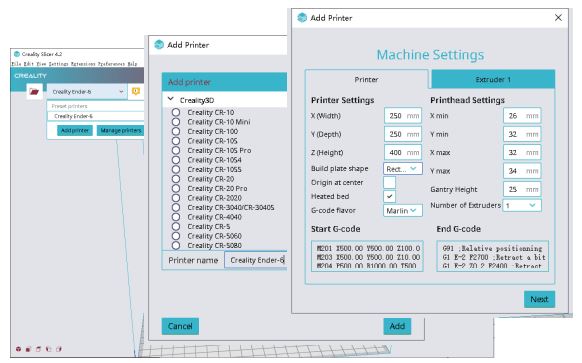Collapse the Creality3D printer group

tap(171, 99)
